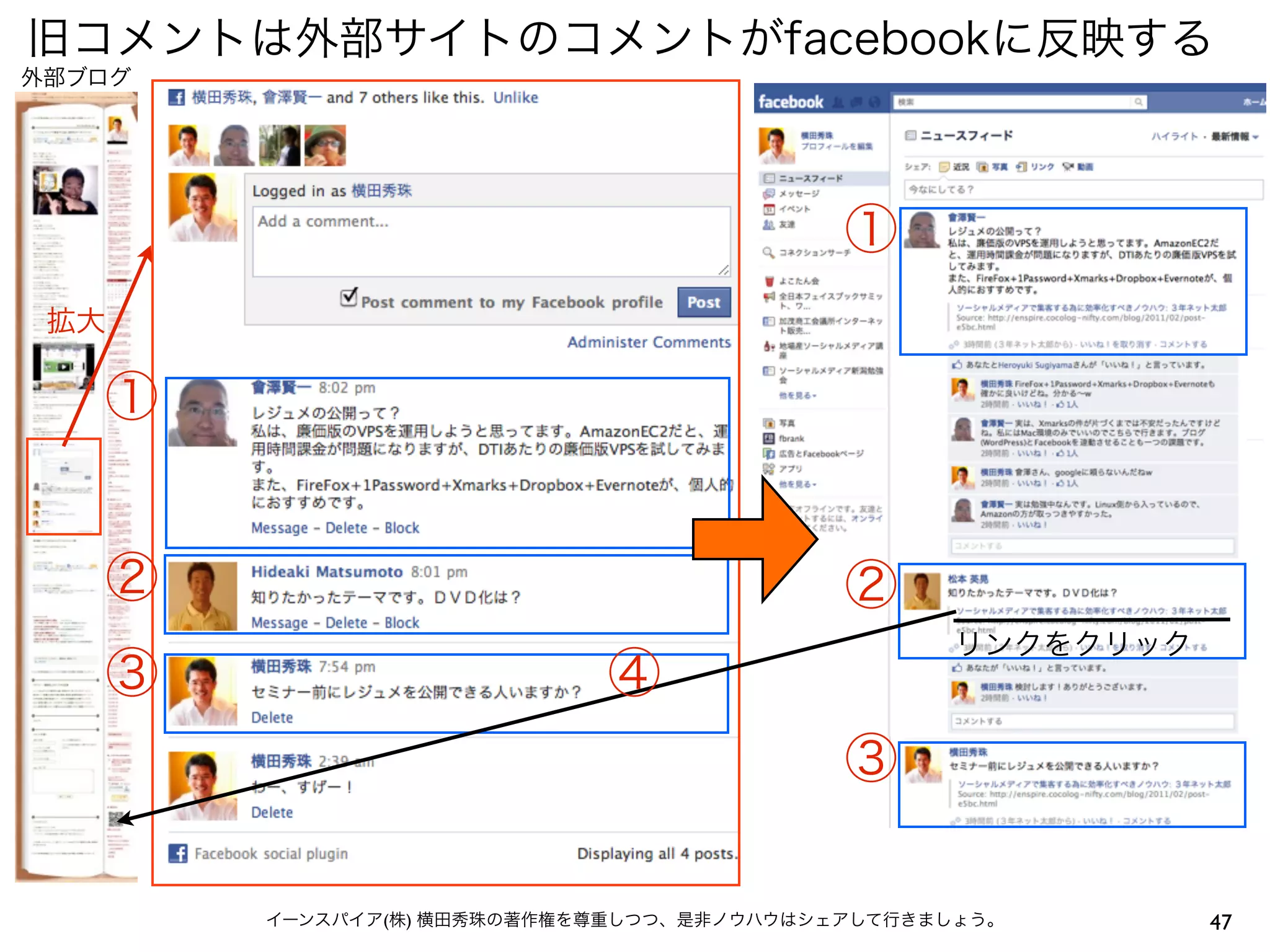
Task: Toggle 'Post comment to my Facebook profile' checkbox
Action: coord(349,297)
